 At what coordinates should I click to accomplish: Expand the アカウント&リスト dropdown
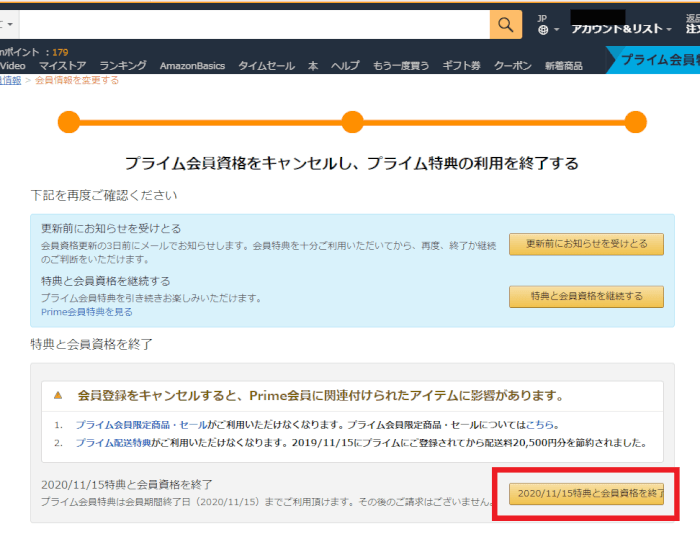point(616,29)
